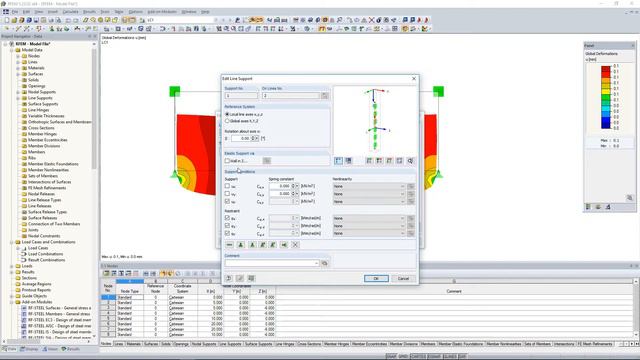Click first icon at bottom of Panel

pyautogui.click(x=588, y=207)
